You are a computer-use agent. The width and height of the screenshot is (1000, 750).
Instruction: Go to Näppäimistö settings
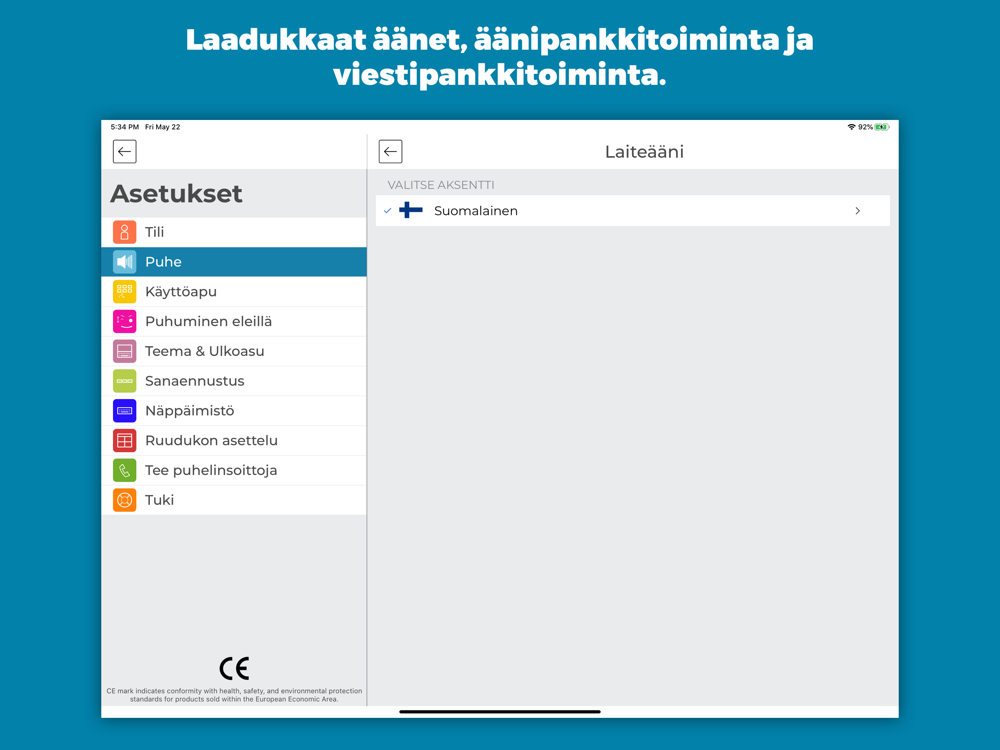tap(234, 411)
